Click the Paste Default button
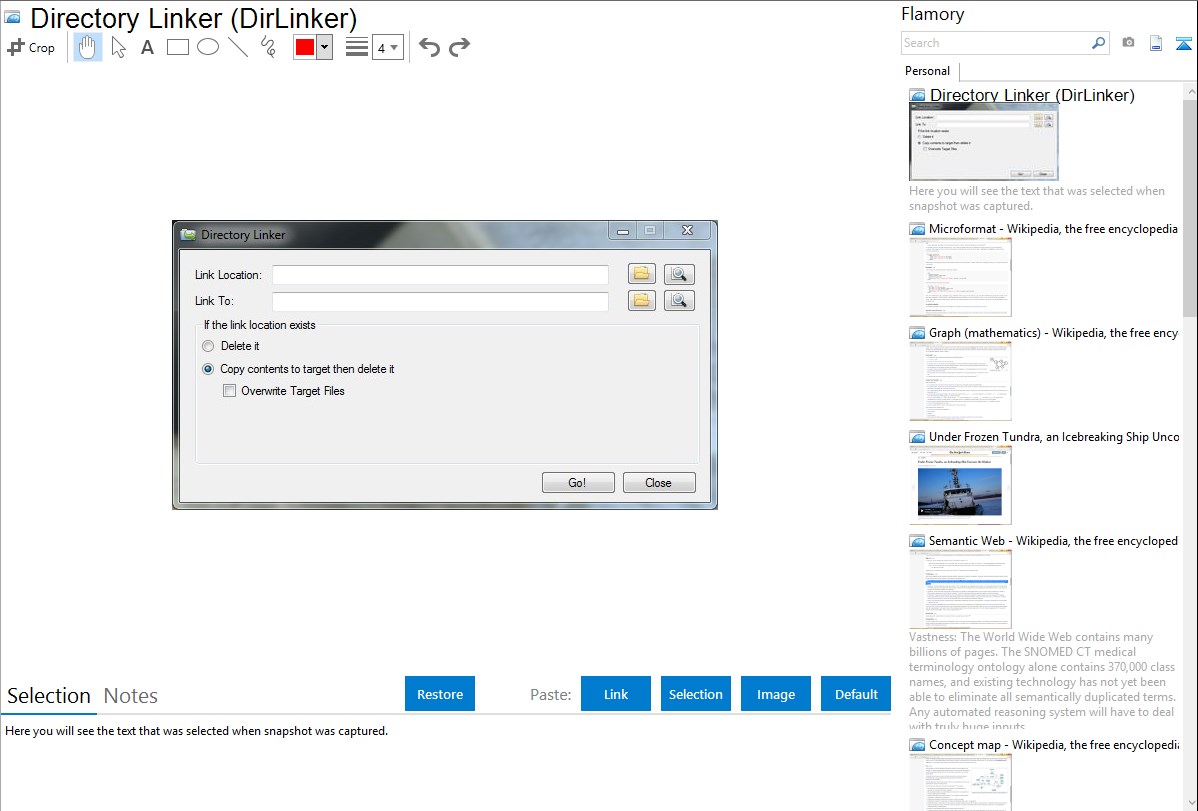Screen dimensions: 1198x811 coord(856,694)
